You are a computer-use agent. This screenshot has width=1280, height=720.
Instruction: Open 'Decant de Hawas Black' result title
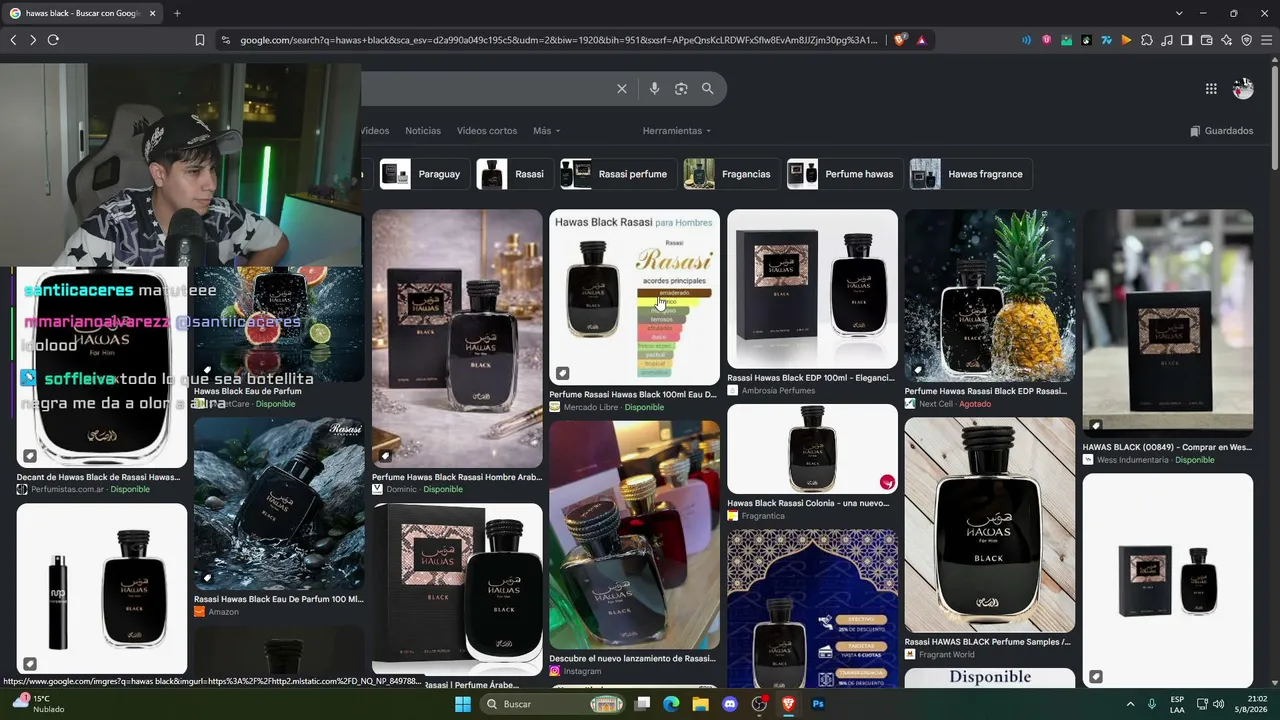click(x=99, y=477)
